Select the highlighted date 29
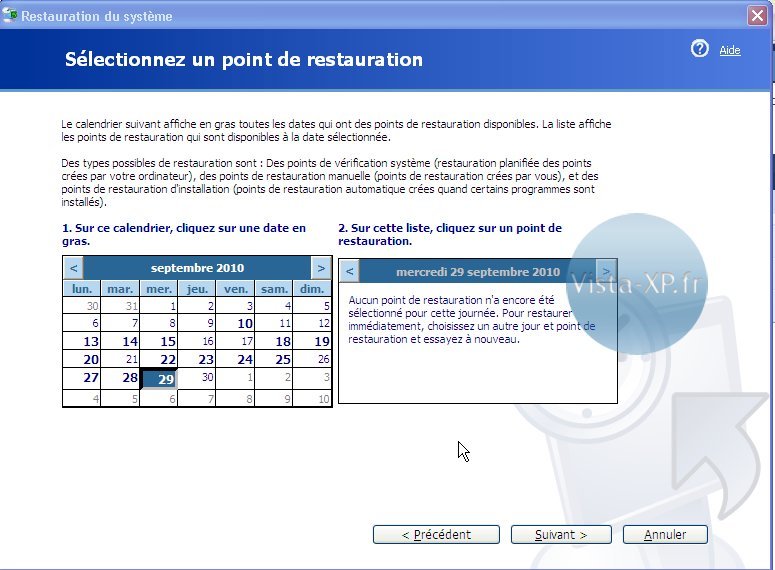The height and width of the screenshot is (570, 775). 166,379
